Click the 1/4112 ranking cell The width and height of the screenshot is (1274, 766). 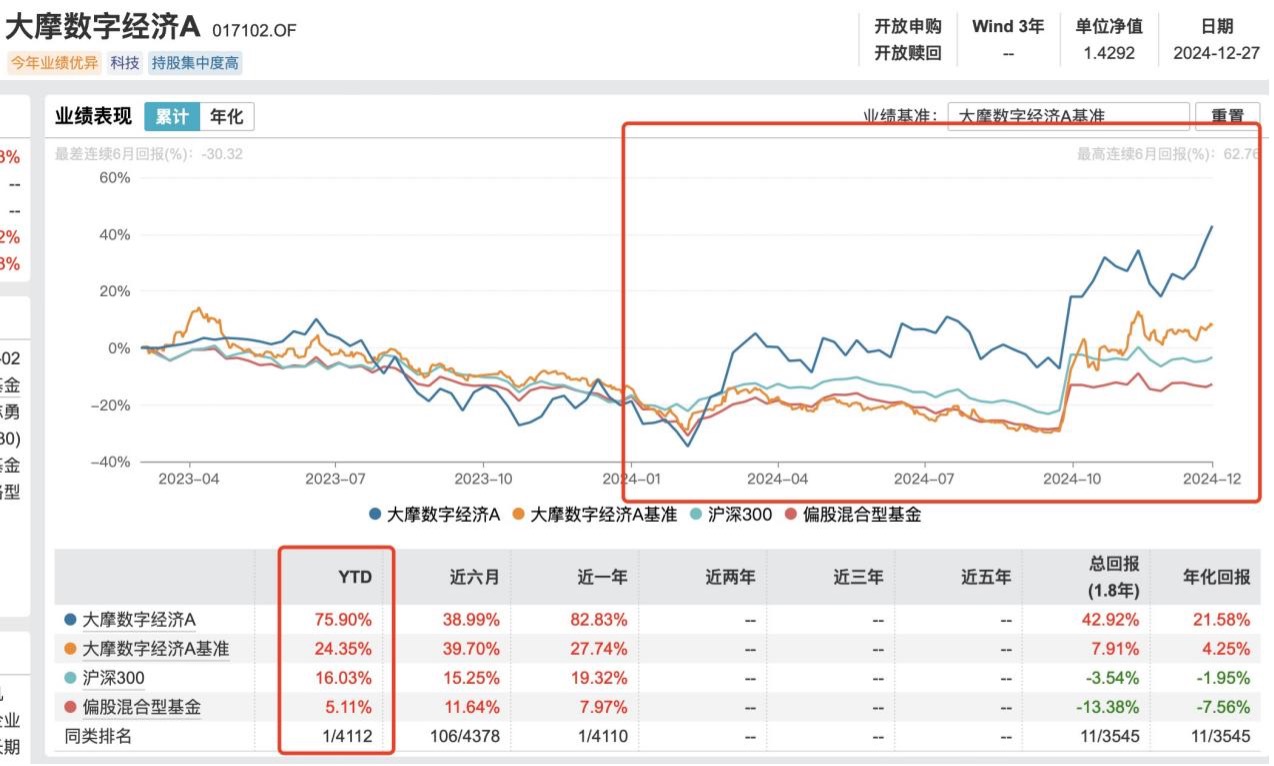[345, 737]
